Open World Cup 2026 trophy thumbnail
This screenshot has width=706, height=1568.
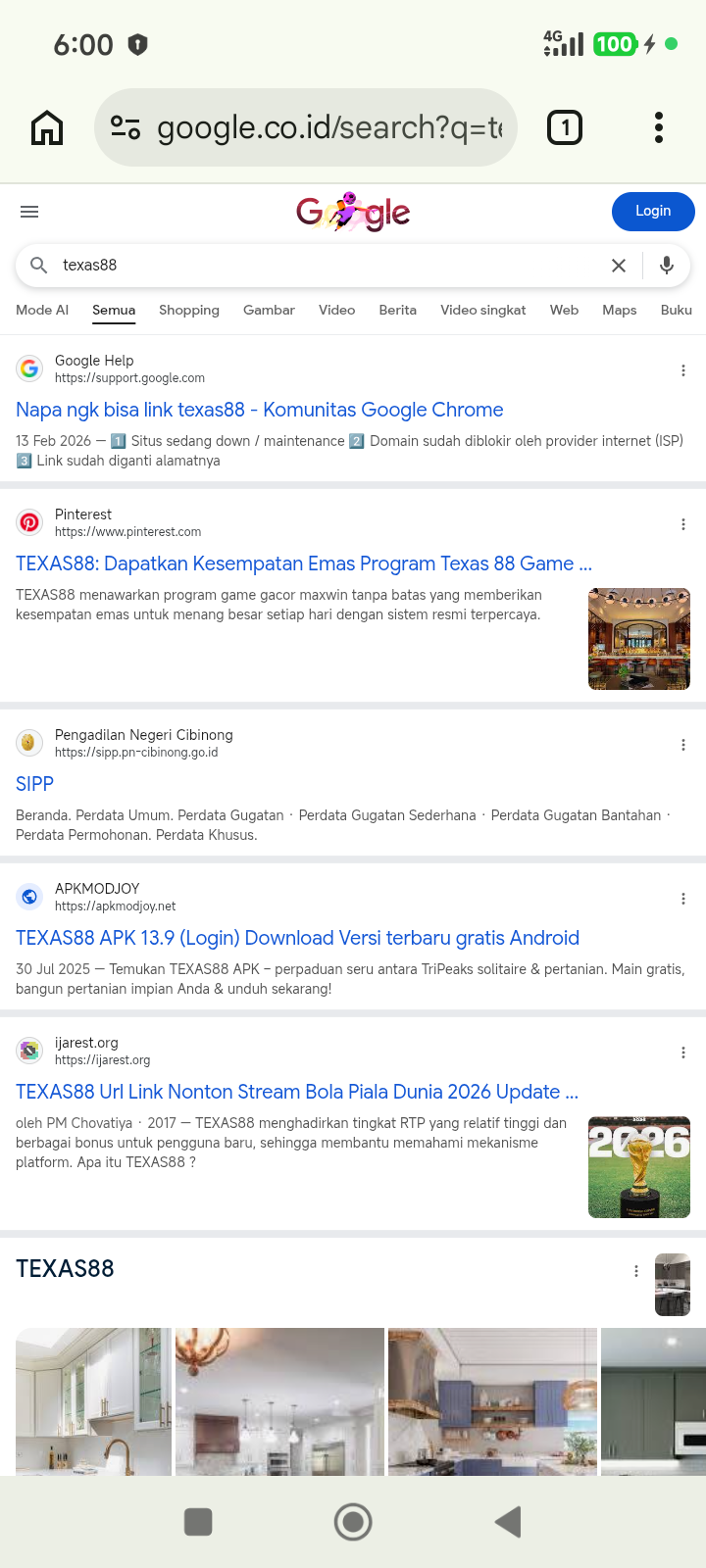(x=639, y=1167)
